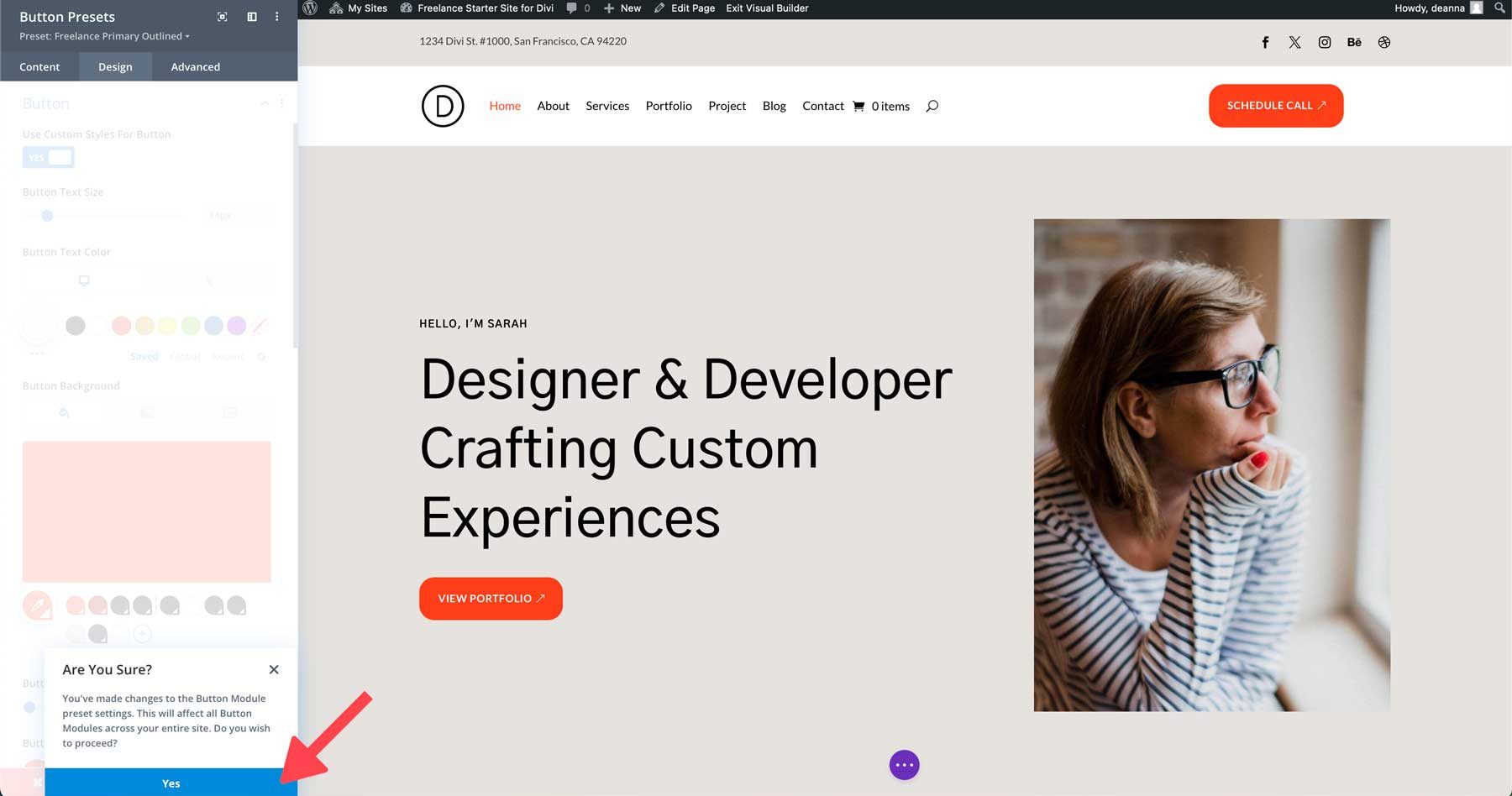Switch to the Advanced tab
This screenshot has width=1512, height=796.
point(194,66)
